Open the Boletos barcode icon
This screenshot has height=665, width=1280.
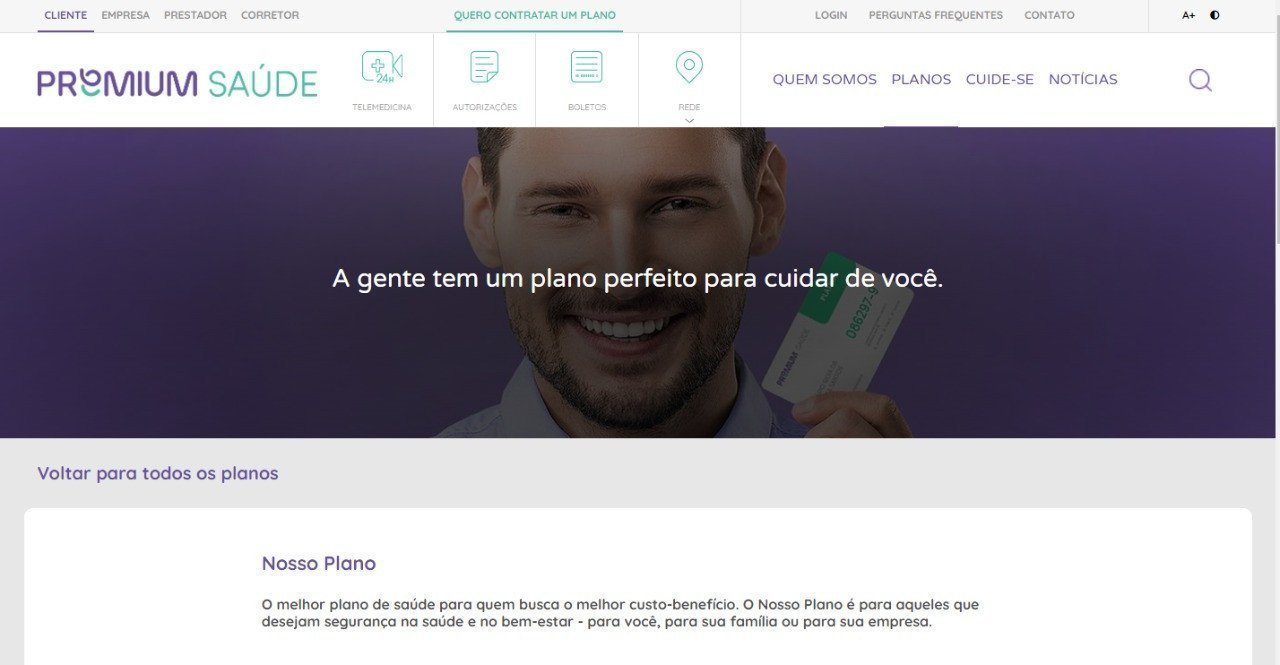tap(587, 67)
